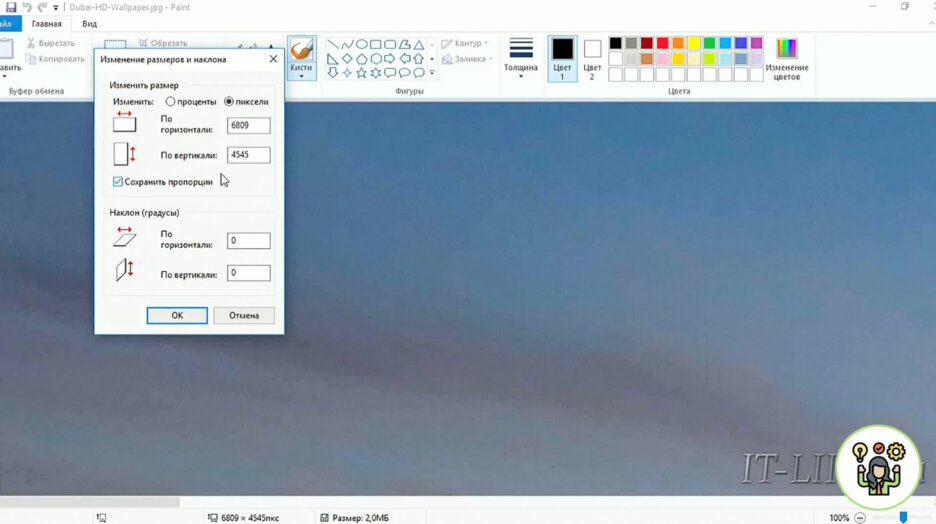The image size is (936, 524).
Task: Click the Redo arrow in the title bar
Action: click(42, 7)
